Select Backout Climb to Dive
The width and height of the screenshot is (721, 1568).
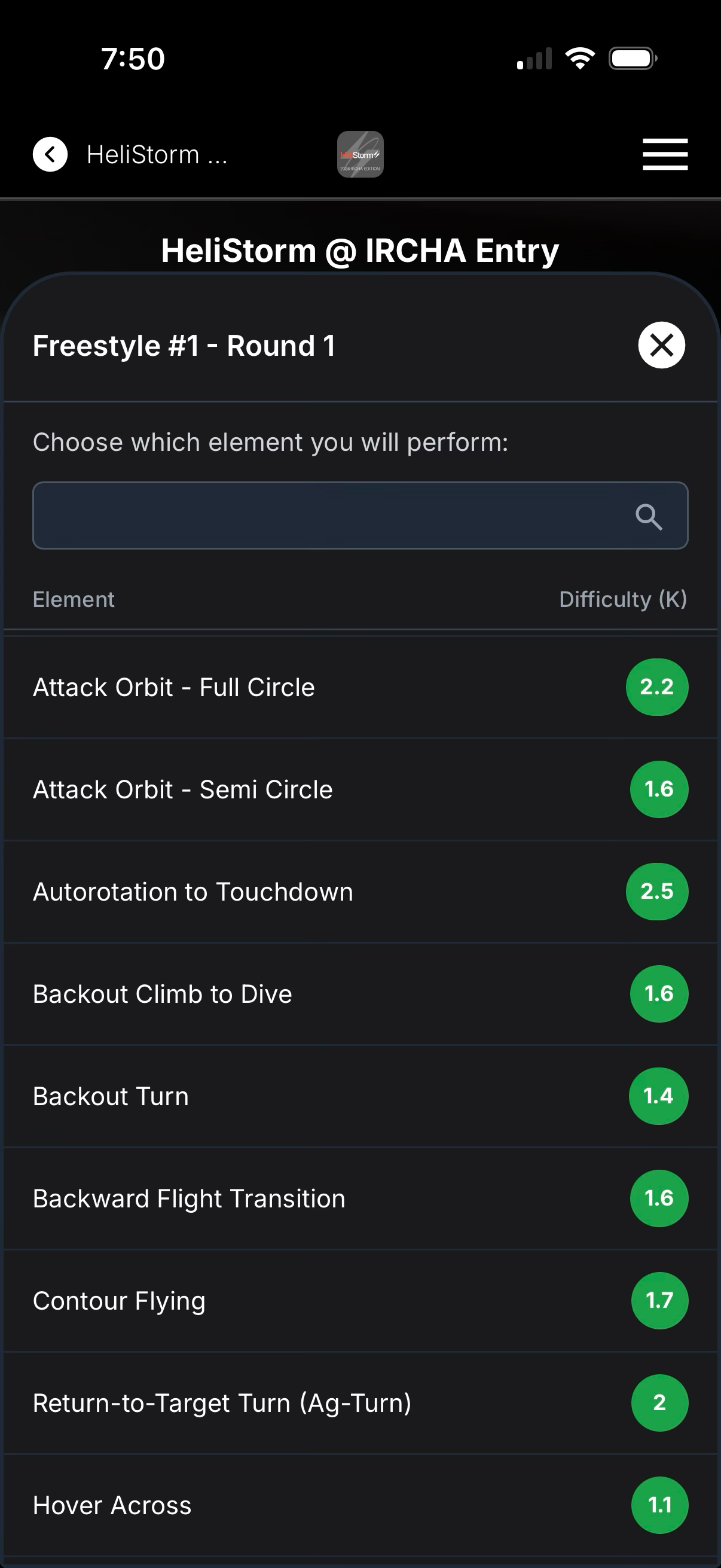[x=360, y=994]
